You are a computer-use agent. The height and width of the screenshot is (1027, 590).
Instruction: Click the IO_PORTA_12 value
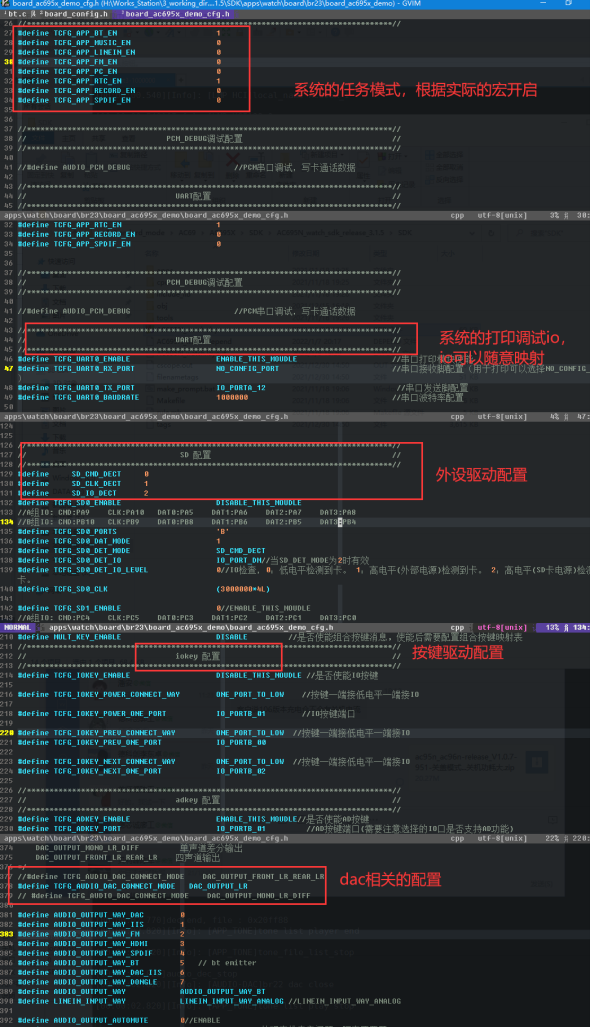pyautogui.click(x=241, y=388)
